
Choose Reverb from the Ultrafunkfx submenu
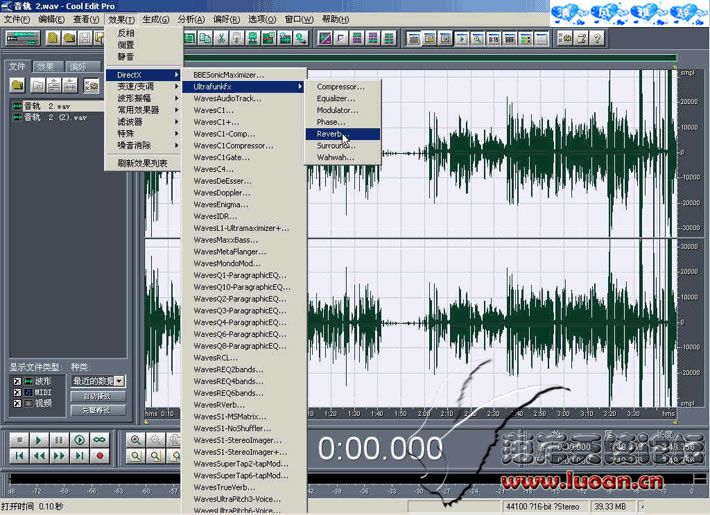tap(343, 134)
